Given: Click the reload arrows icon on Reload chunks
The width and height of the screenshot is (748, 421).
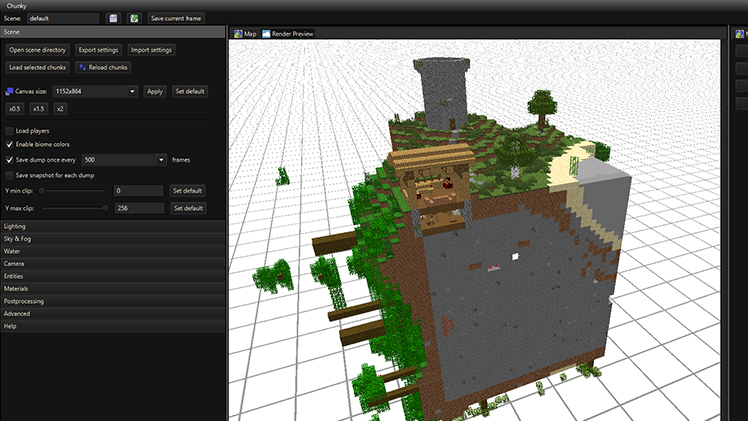Looking at the screenshot, I should click(x=83, y=67).
